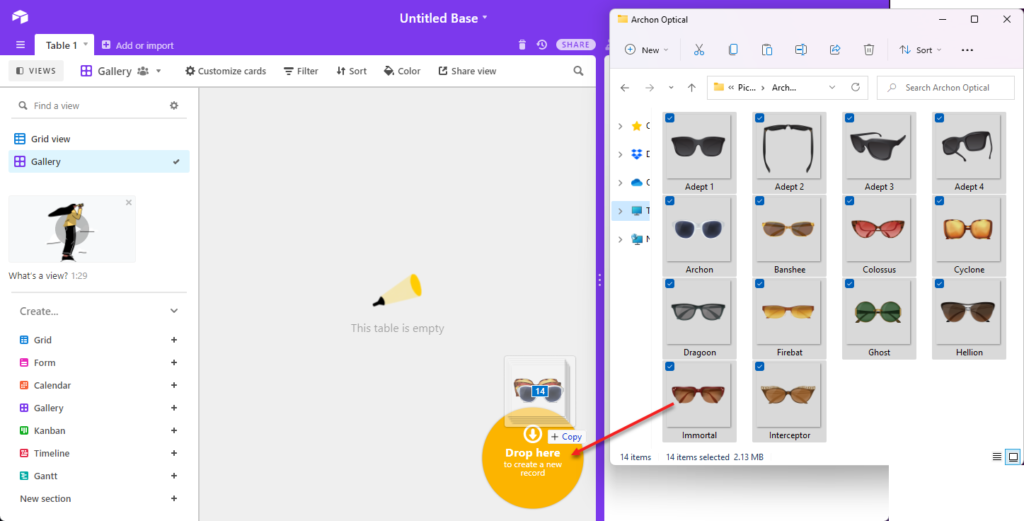This screenshot has height=521, width=1024.
Task: Refresh the Archon Optical folder
Action: click(x=855, y=87)
